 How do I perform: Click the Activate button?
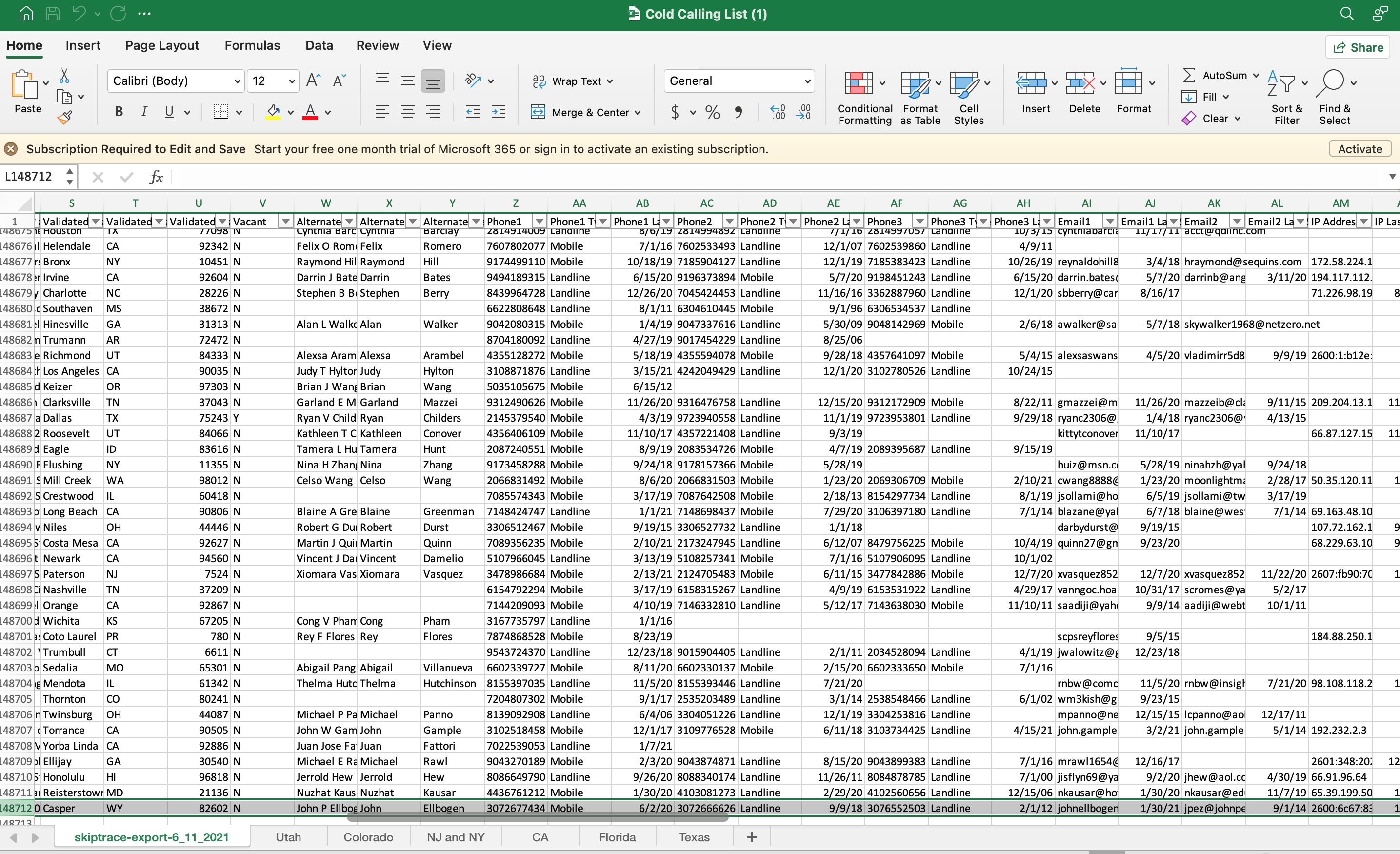[1360, 149]
